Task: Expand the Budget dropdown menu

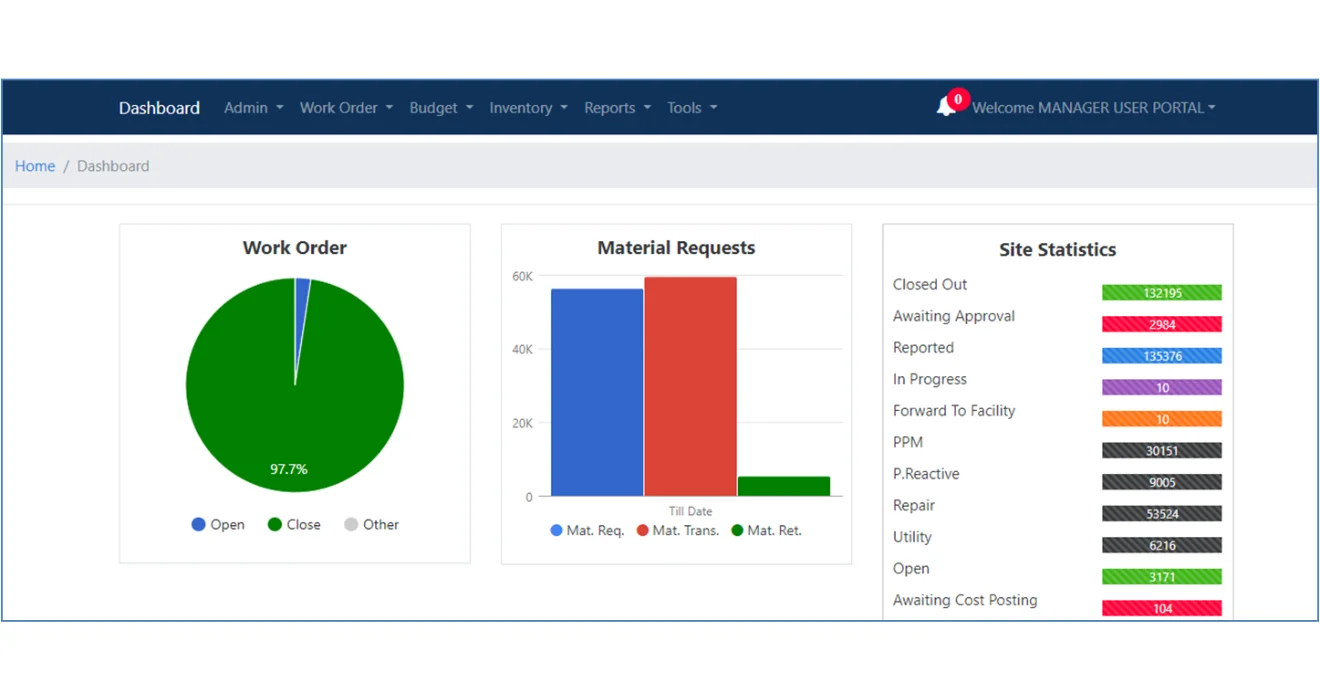Action: [x=441, y=108]
